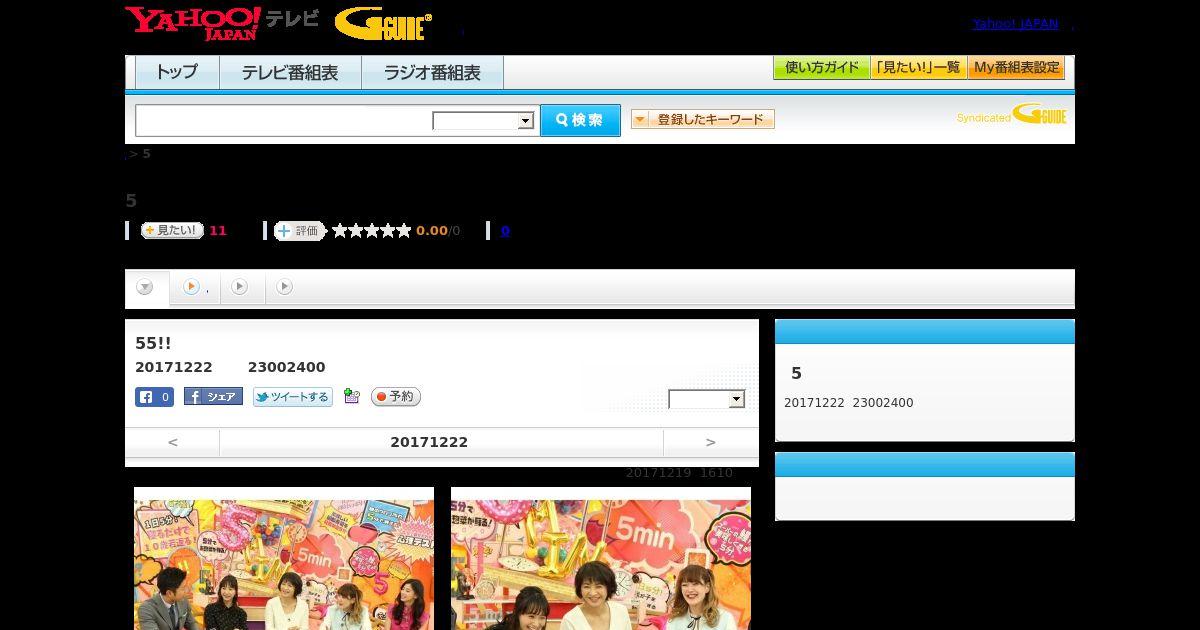Image resolution: width=1200 pixels, height=630 pixels.
Task: Expand the 登録したキーワード dropdown
Action: (703, 119)
